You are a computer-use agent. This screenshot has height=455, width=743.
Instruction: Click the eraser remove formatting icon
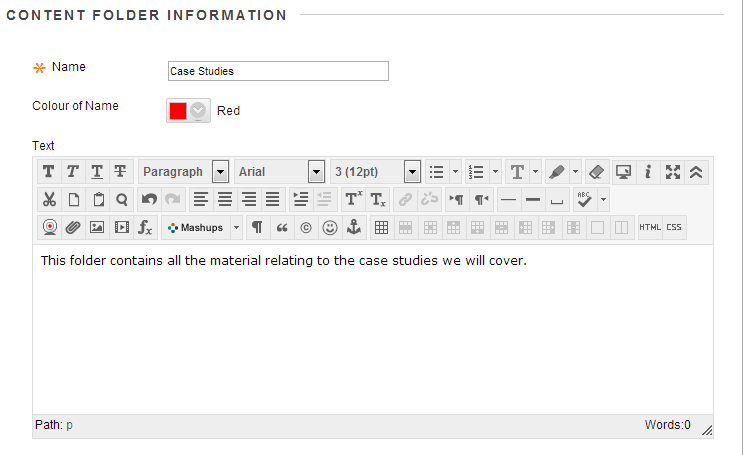coord(596,172)
